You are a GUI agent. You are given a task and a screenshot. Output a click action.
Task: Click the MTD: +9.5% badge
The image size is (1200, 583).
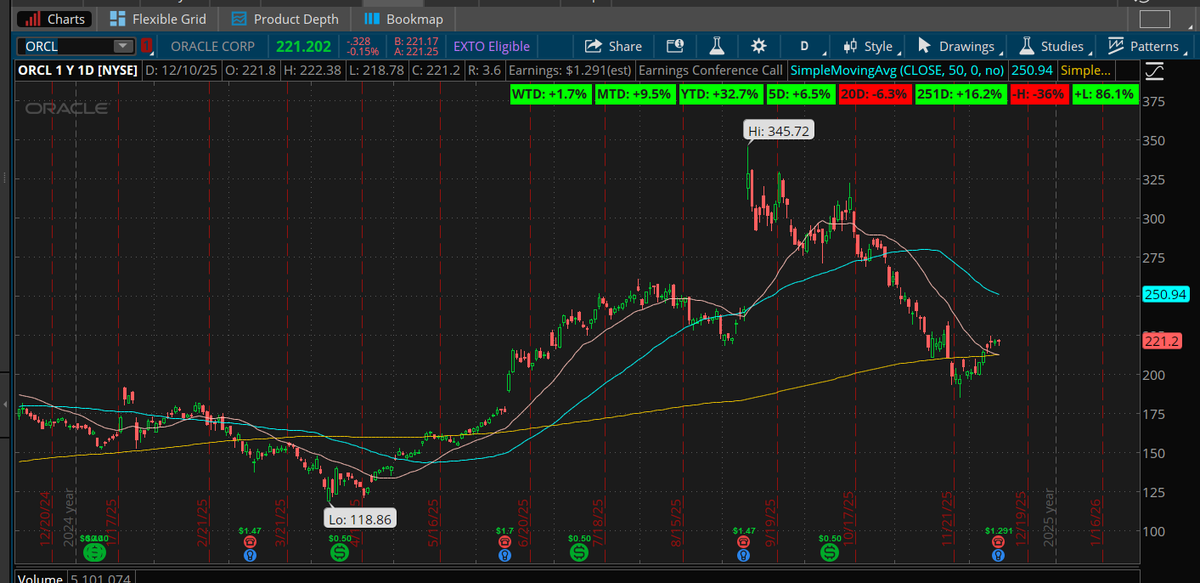pyautogui.click(x=636, y=95)
